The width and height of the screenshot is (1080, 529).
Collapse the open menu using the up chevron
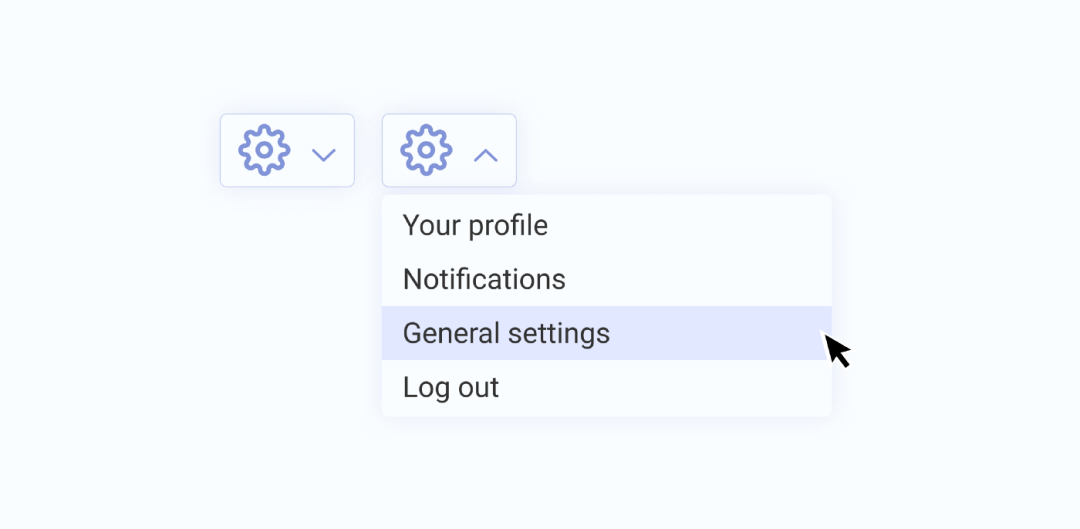click(x=485, y=155)
